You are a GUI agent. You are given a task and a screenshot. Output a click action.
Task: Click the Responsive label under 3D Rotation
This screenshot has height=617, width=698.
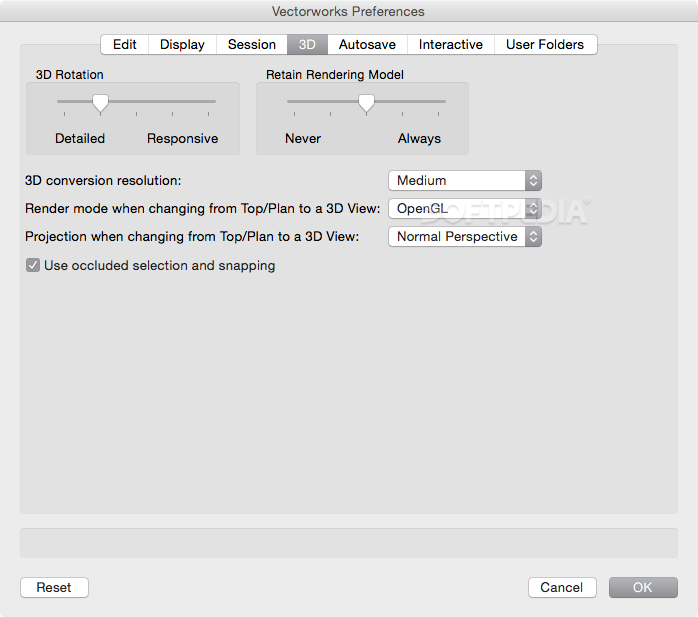tap(183, 138)
